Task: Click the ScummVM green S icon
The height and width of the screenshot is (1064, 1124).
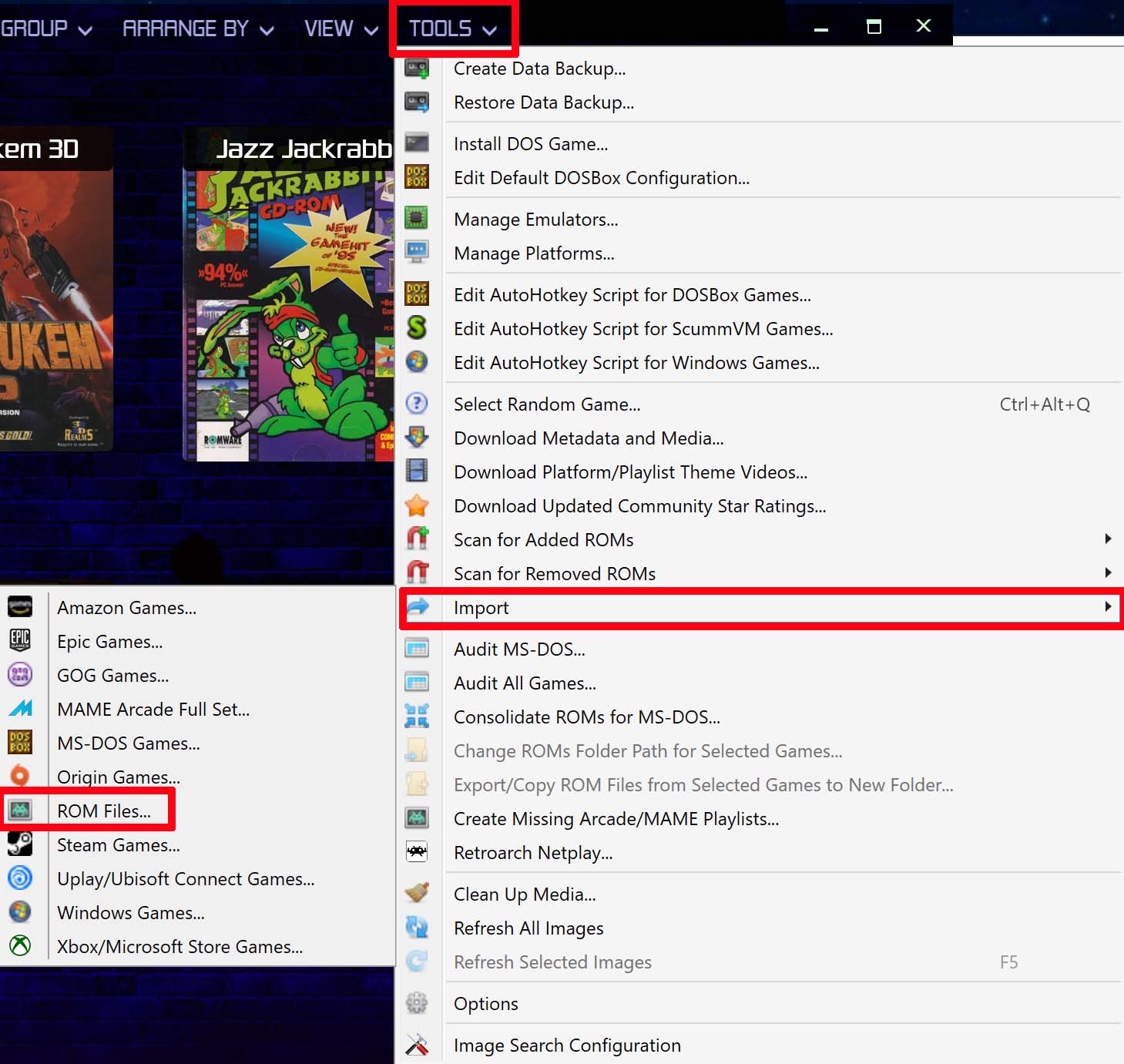Action: pos(417,327)
